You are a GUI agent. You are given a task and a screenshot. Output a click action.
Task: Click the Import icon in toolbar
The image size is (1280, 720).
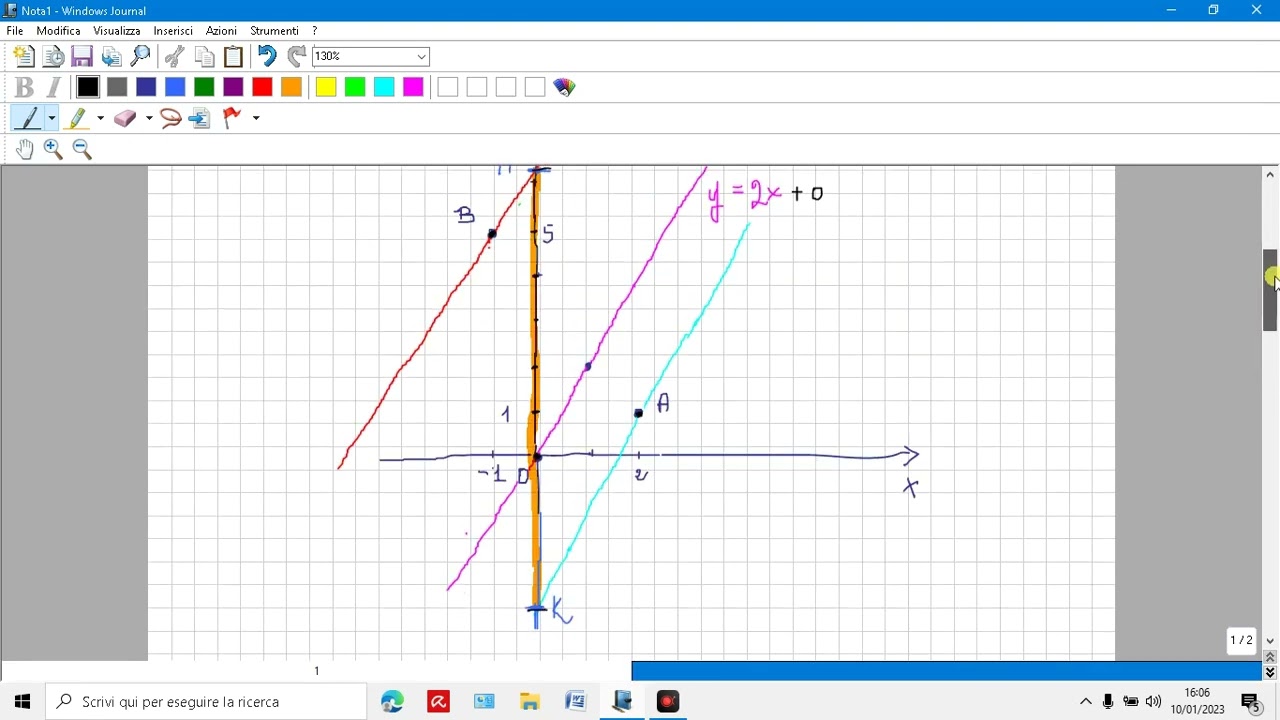[111, 57]
